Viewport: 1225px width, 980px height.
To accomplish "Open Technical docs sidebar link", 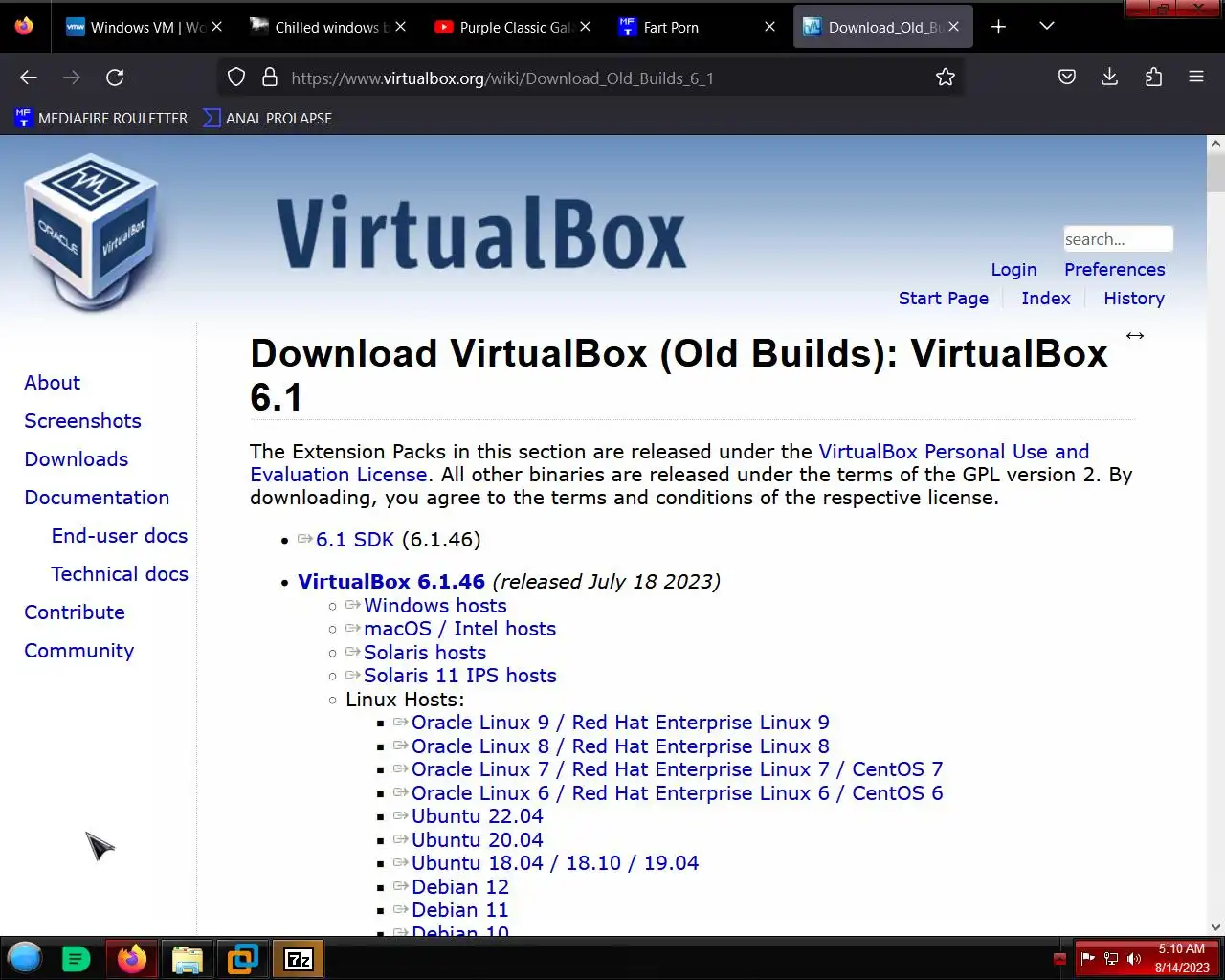I will (120, 574).
